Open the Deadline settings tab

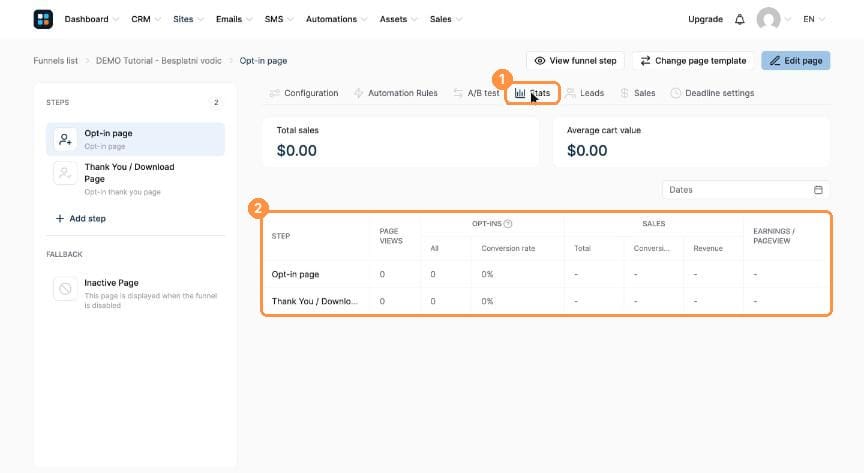(712, 93)
